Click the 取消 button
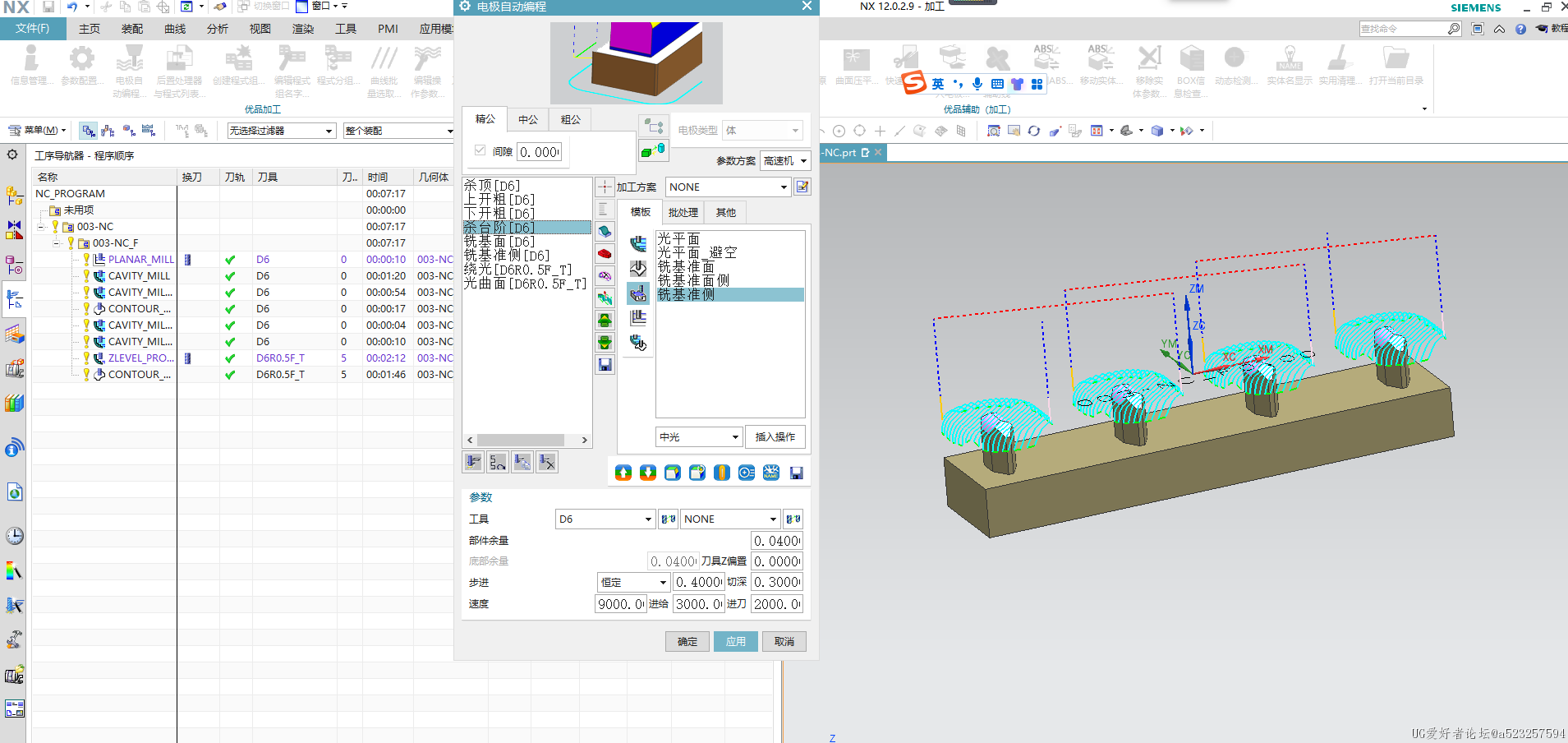Screen dimensions: 1568x743 click(x=784, y=642)
